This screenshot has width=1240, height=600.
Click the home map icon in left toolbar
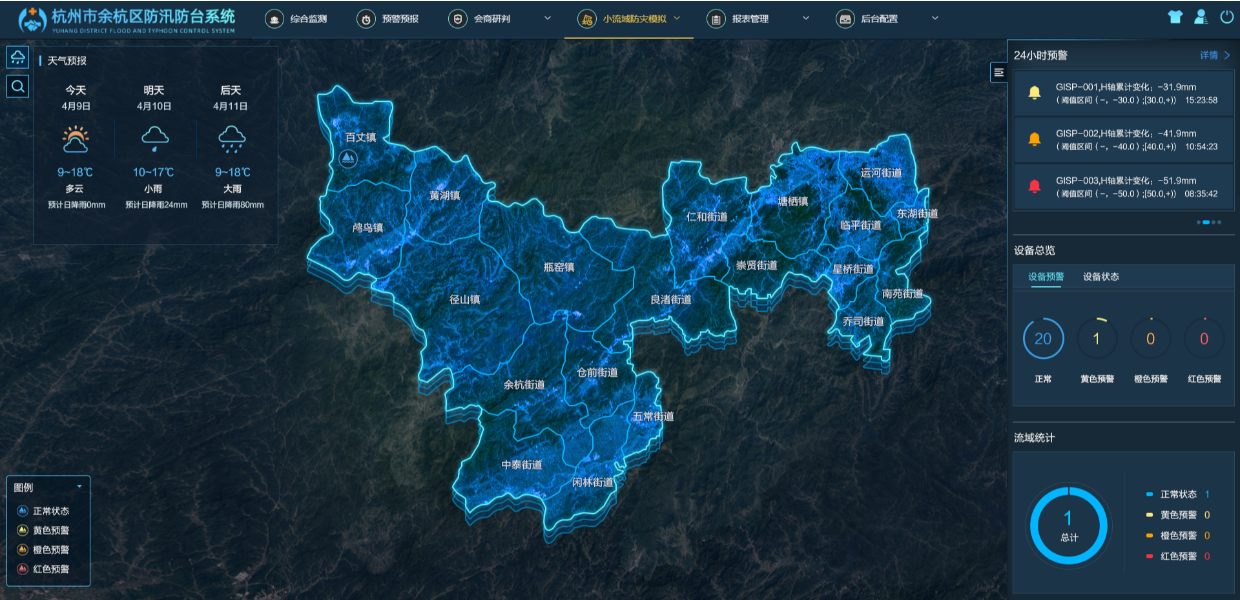tap(17, 57)
